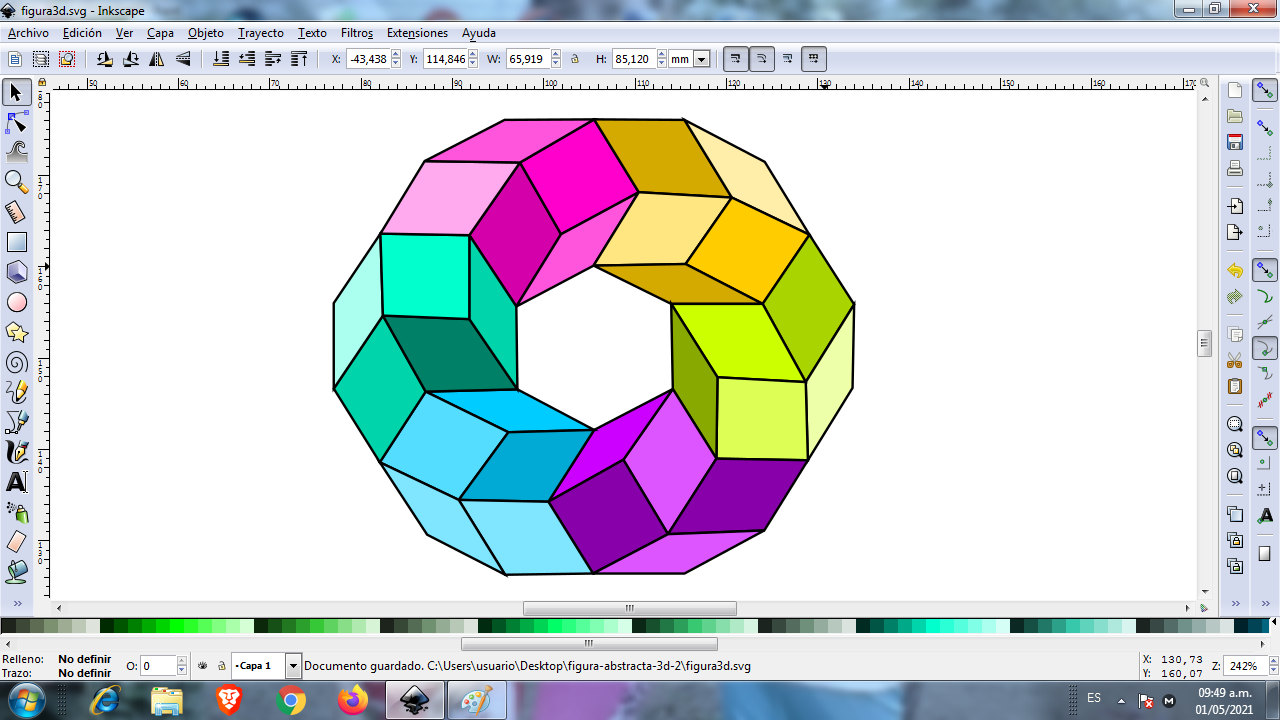Click Select All in All Layers icon

41,59
